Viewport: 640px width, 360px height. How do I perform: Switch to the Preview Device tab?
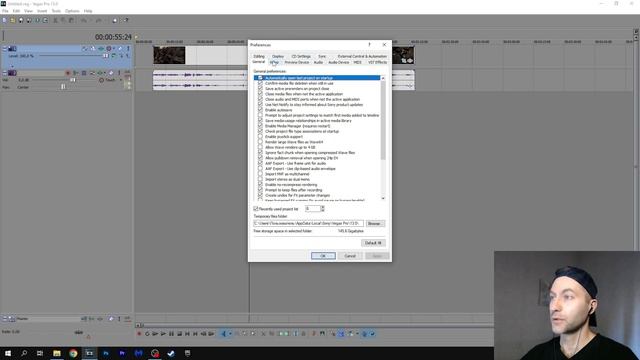point(297,62)
